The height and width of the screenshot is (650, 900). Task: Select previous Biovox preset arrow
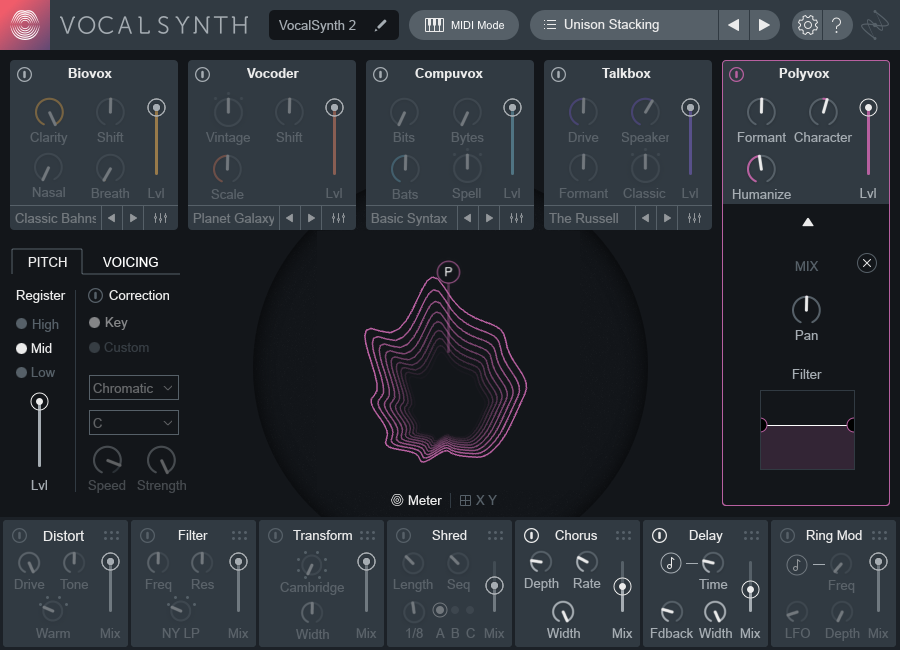pyautogui.click(x=112, y=218)
